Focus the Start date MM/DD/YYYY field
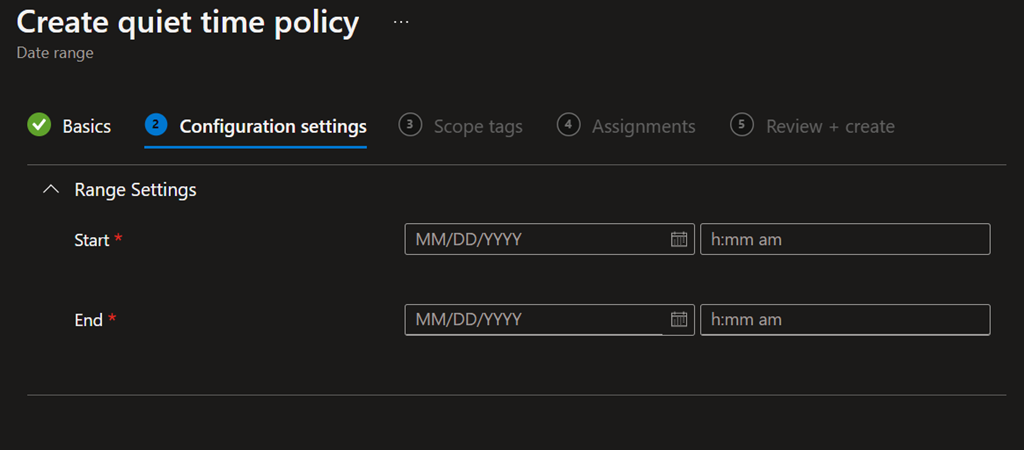 coord(535,239)
